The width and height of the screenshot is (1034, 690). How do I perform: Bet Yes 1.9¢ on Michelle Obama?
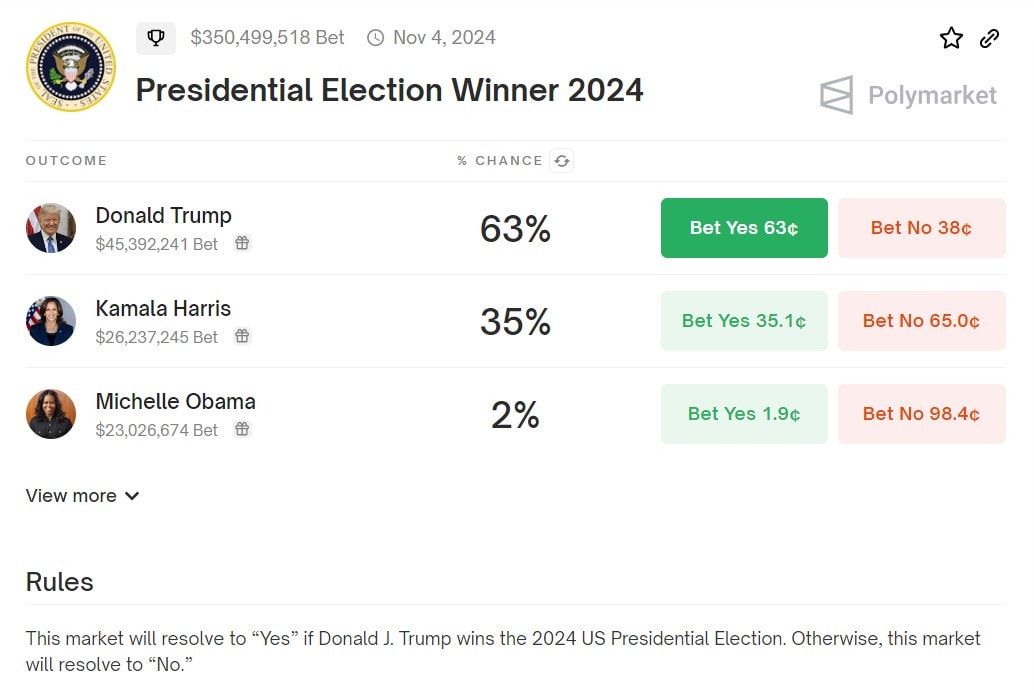744,414
